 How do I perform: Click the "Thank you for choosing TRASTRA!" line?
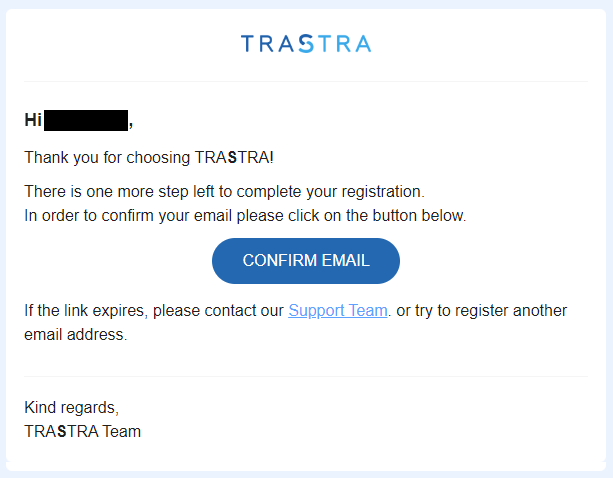click(149, 158)
